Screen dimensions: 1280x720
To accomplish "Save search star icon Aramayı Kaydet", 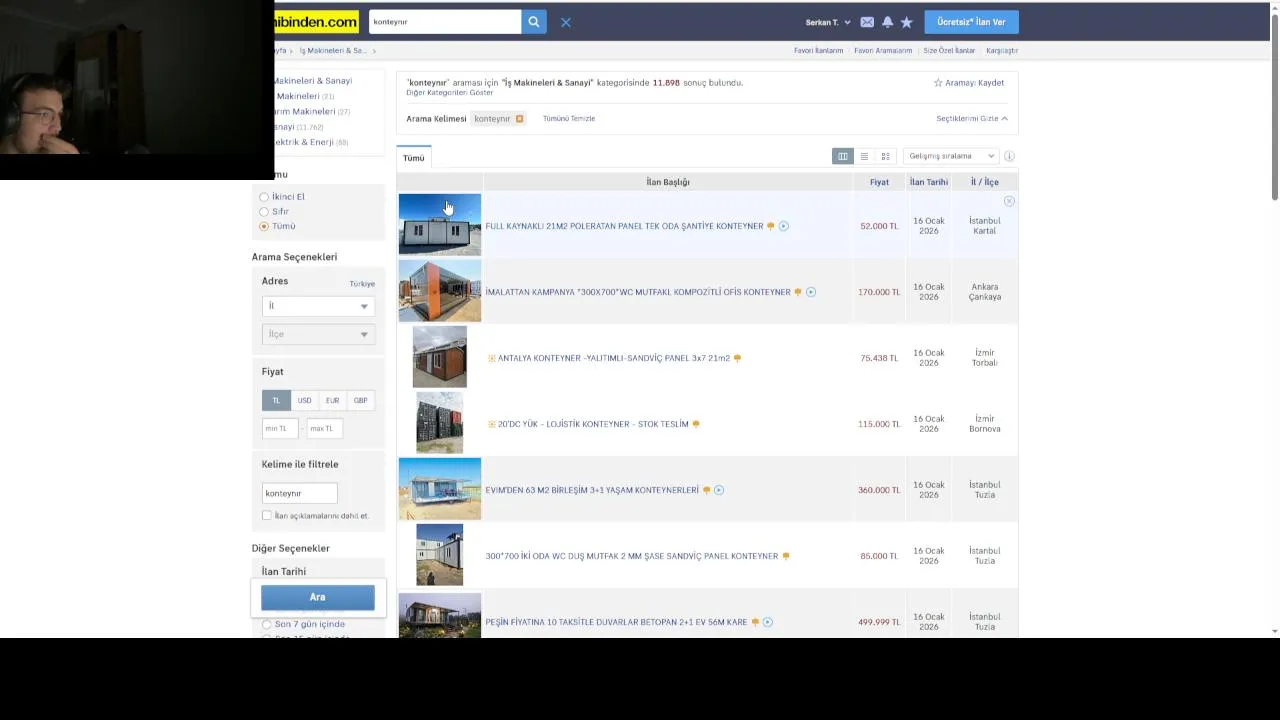I will pos(938,83).
